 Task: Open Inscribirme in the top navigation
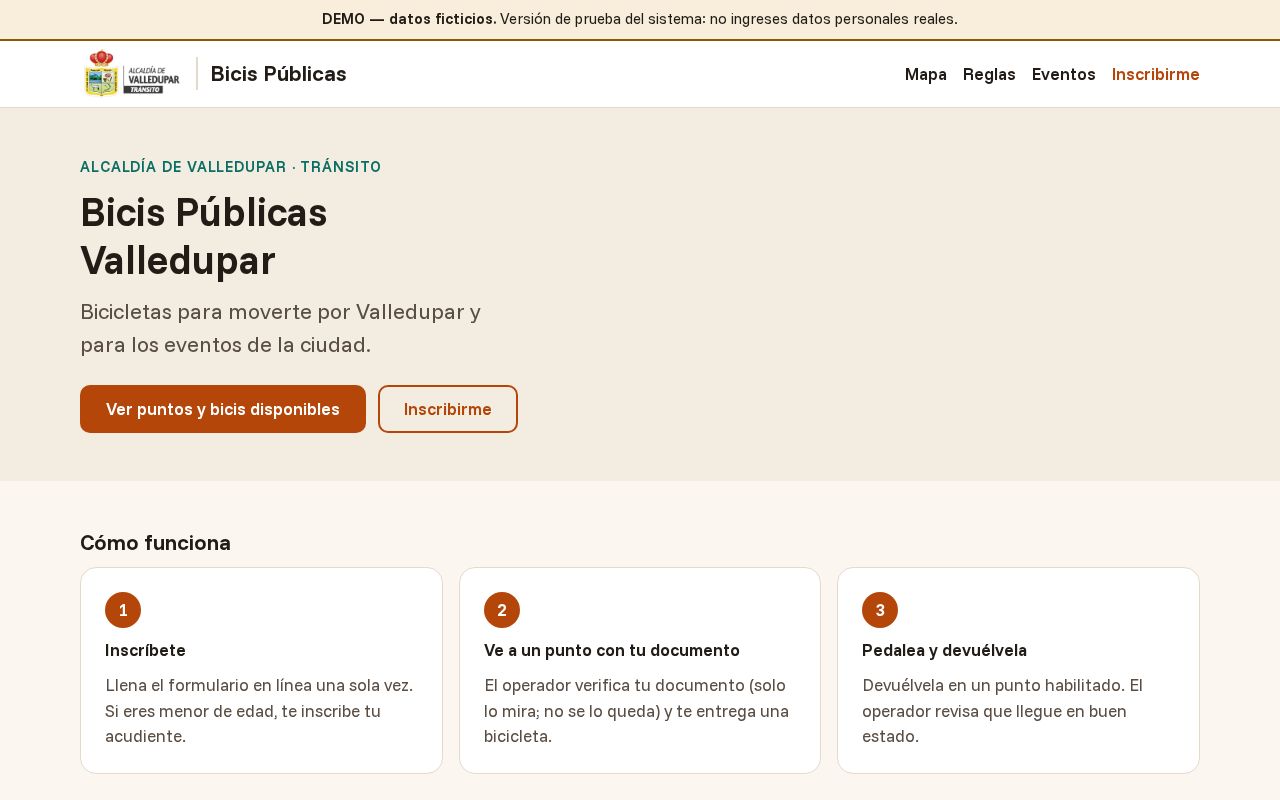[1156, 74]
